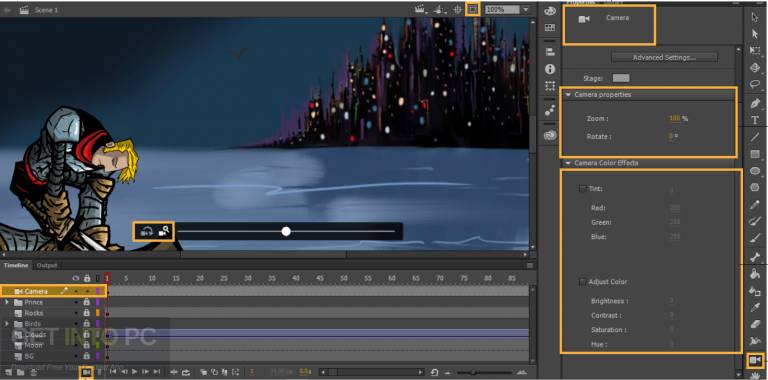This screenshot has height=380, width=768.
Task: Select the Eraser tool
Action: click(x=755, y=324)
